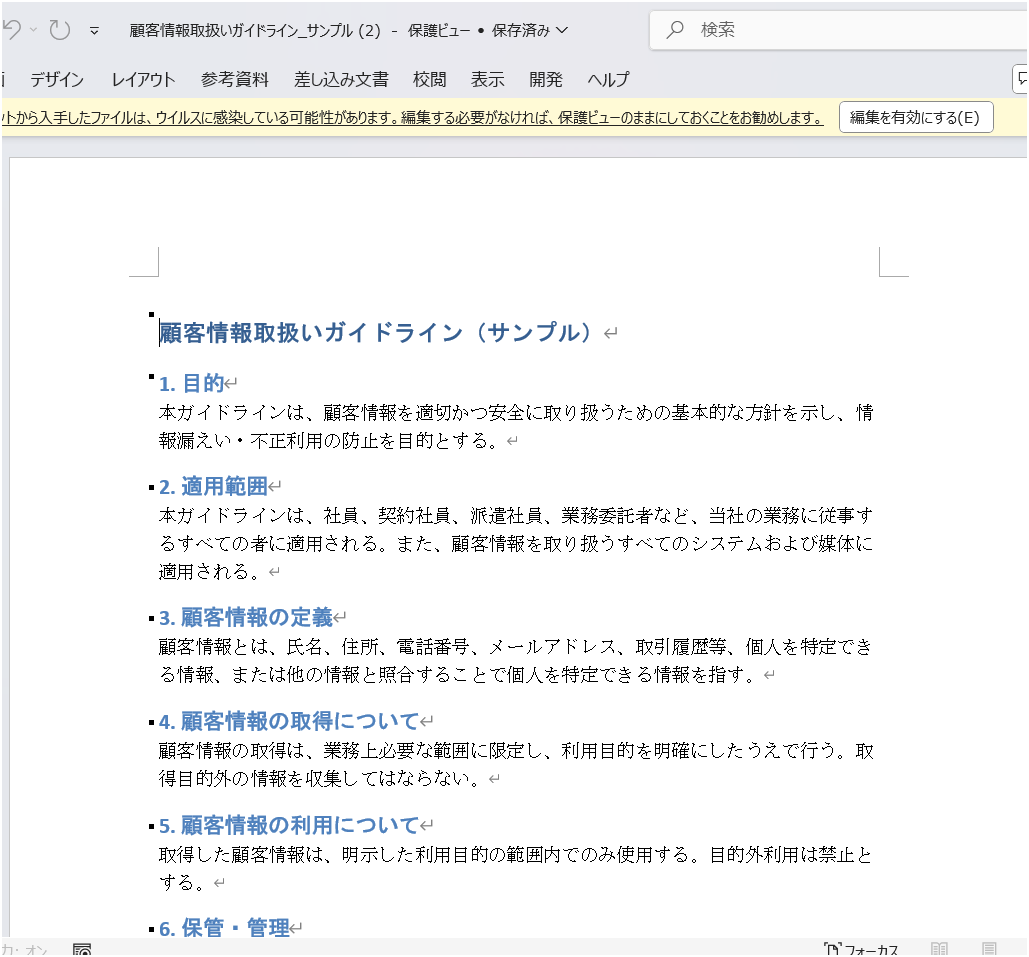Image resolution: width=1029 pixels, height=957 pixels.
Task: Open the 表示 ribbon tab
Action: point(488,80)
